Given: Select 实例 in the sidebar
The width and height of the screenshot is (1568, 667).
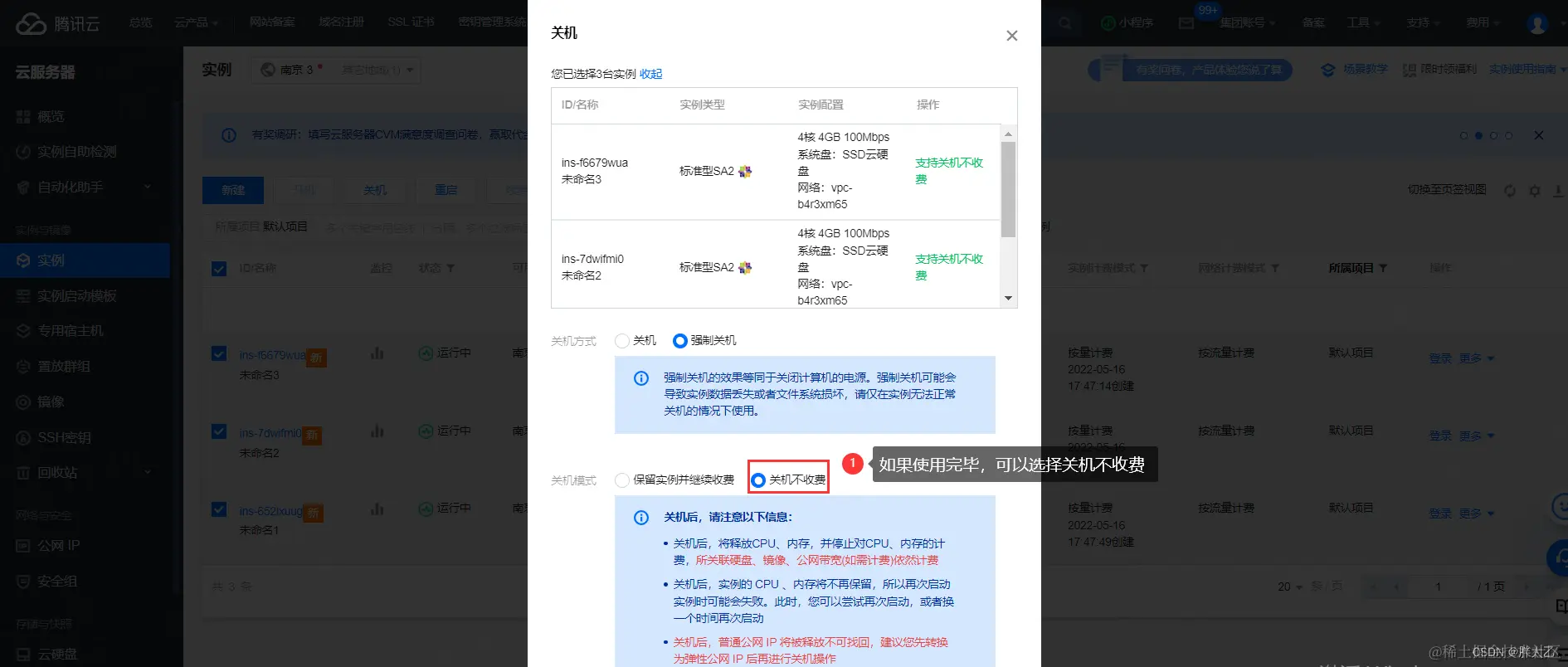Looking at the screenshot, I should [85, 260].
